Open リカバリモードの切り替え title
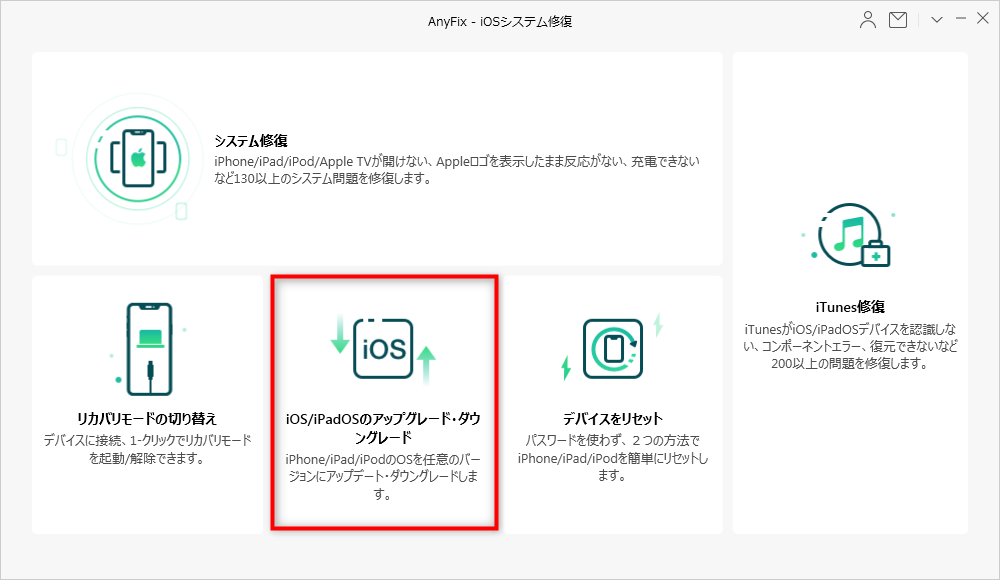The image size is (1000, 580). [x=147, y=419]
